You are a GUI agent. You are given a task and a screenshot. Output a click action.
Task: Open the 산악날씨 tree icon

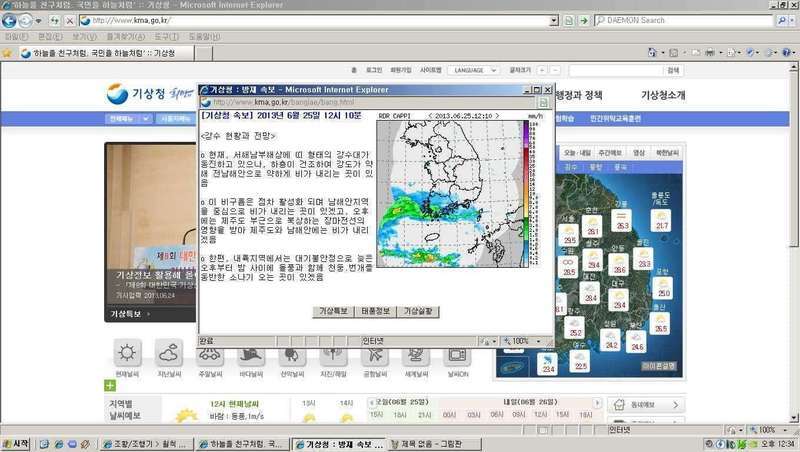tap(292, 357)
